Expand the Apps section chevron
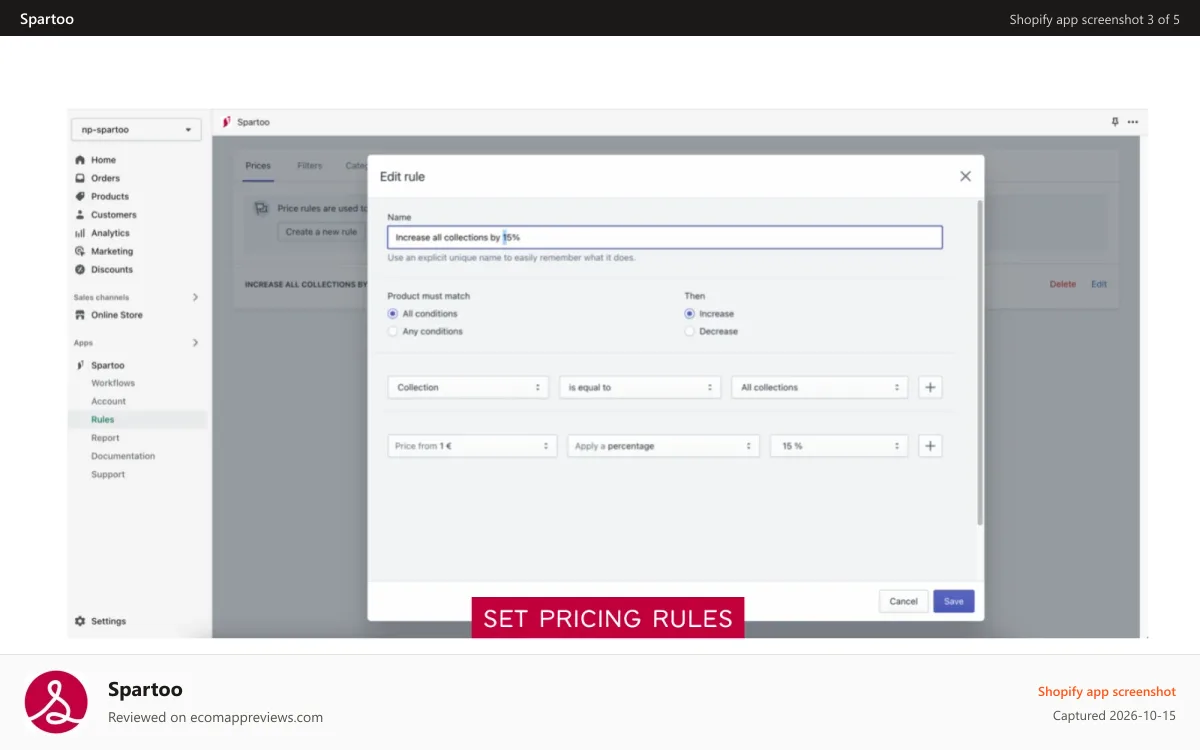 (x=195, y=343)
